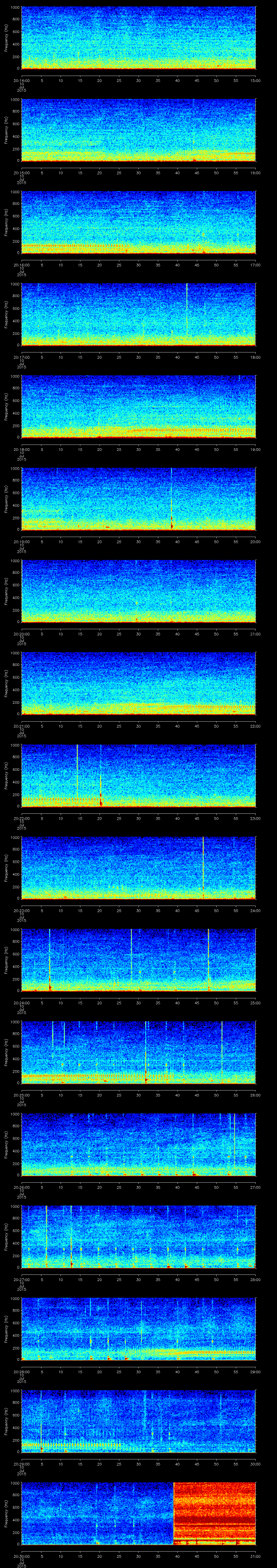The width and height of the screenshot is (277, 1568).
Task: Click the 20:15:00 timestamp label
Action: (21, 172)
